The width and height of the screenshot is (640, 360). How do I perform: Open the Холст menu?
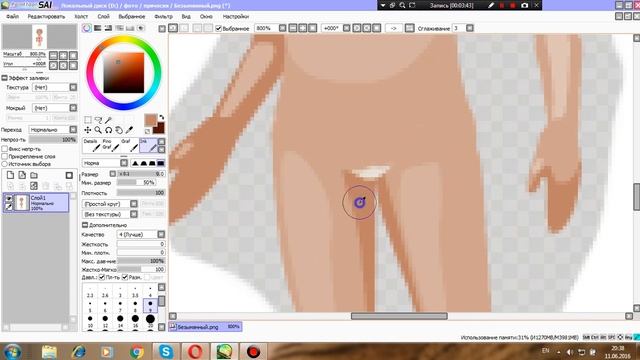pos(81,16)
